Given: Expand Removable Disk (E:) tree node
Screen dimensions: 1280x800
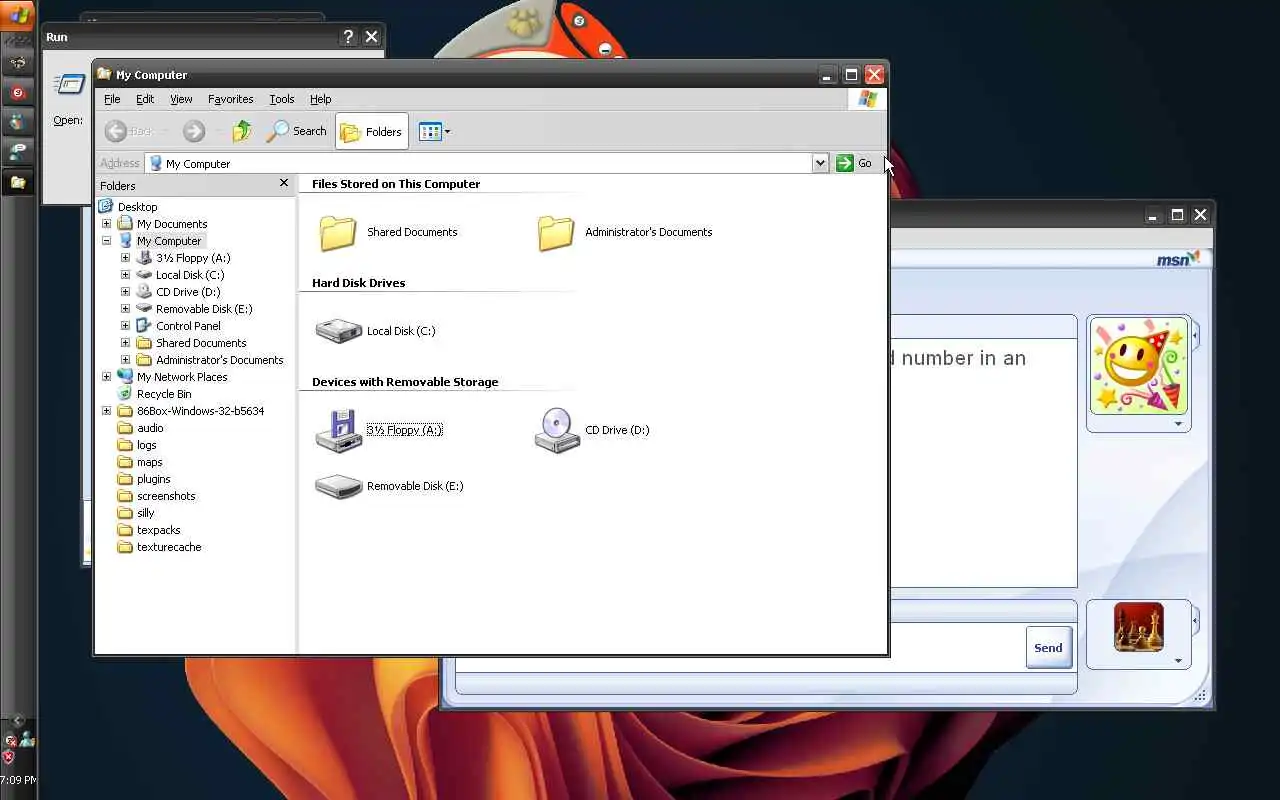Looking at the screenshot, I should tap(125, 309).
